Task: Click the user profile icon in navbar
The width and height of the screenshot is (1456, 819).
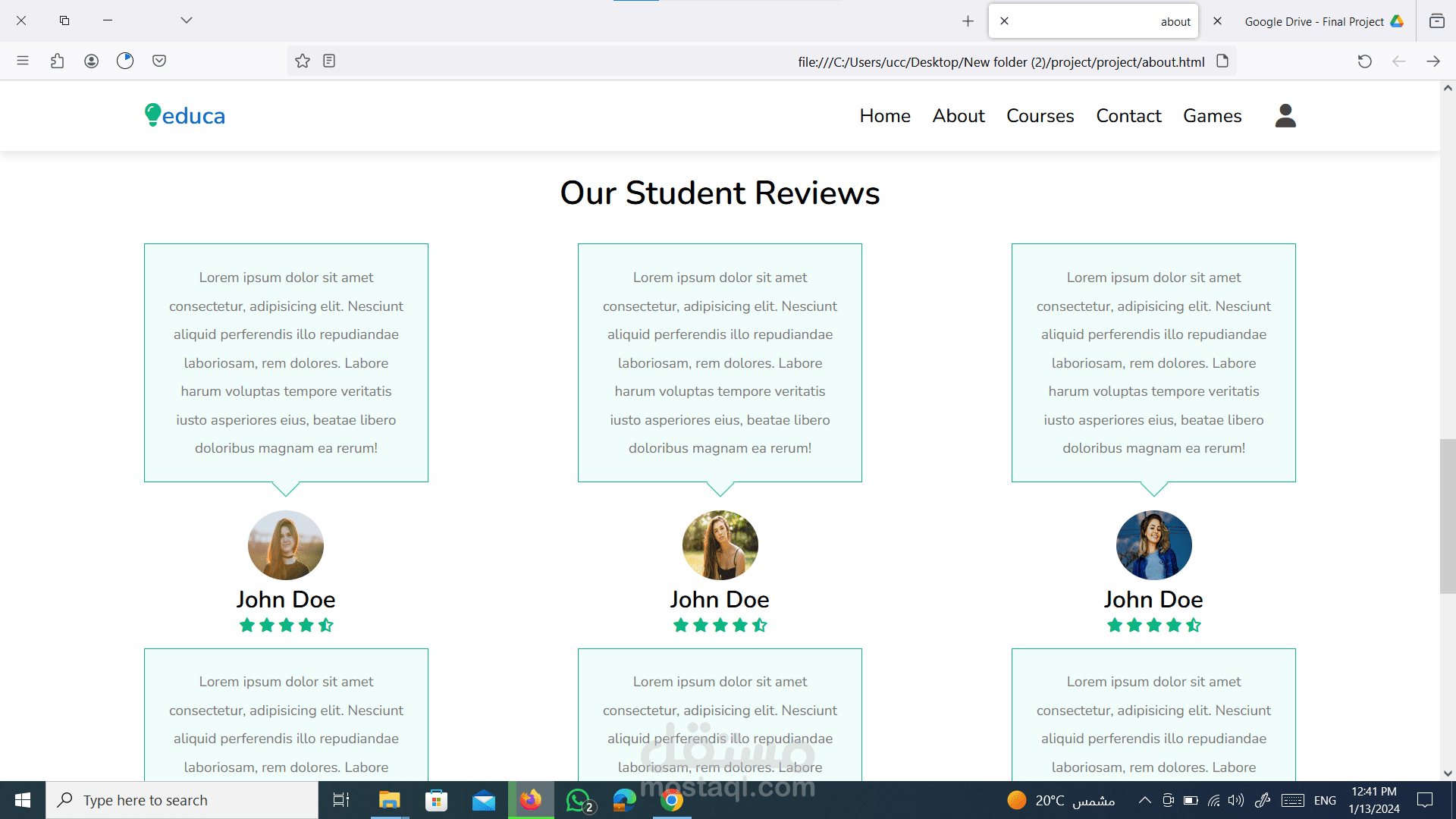Action: click(x=1285, y=115)
